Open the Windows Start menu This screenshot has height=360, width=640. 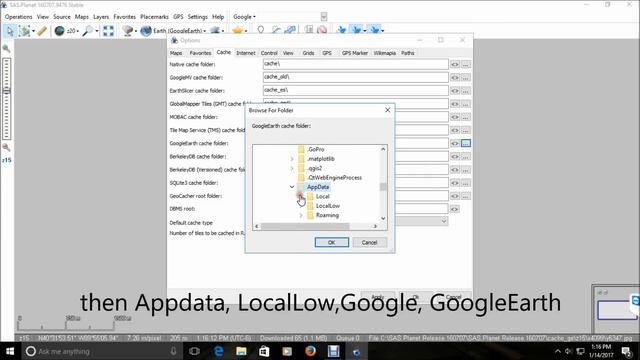tap(10, 351)
